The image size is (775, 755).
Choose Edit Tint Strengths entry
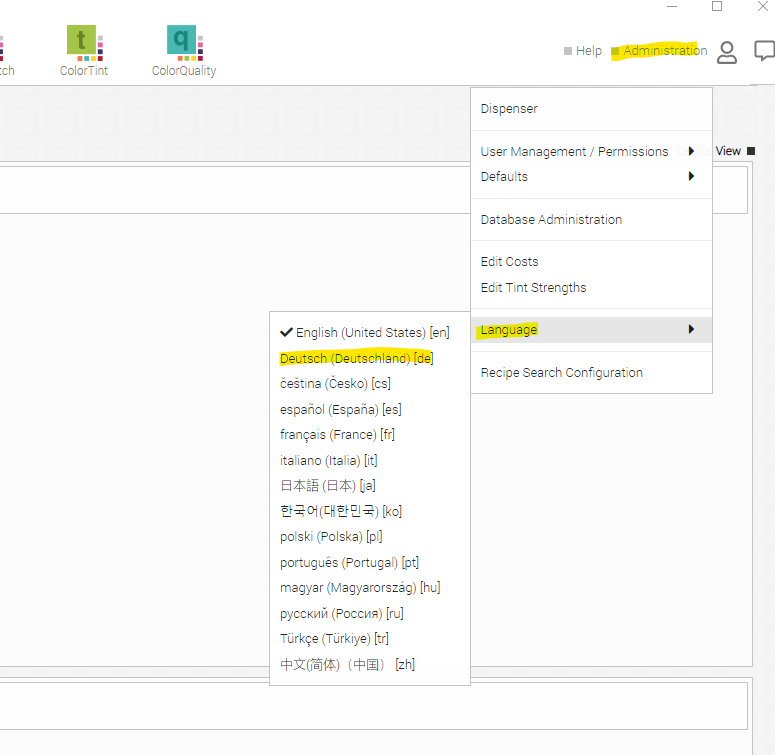pyautogui.click(x=591, y=288)
